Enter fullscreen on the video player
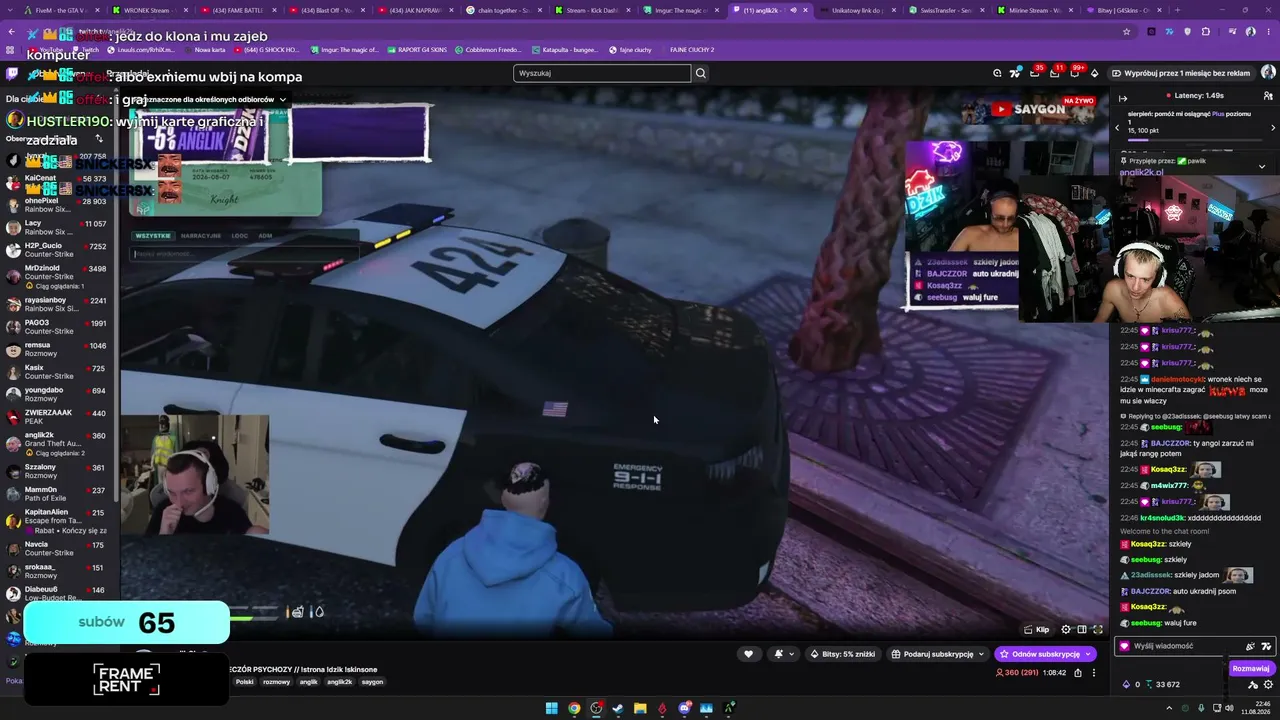Screen dimensions: 1280x720 [1098, 630]
